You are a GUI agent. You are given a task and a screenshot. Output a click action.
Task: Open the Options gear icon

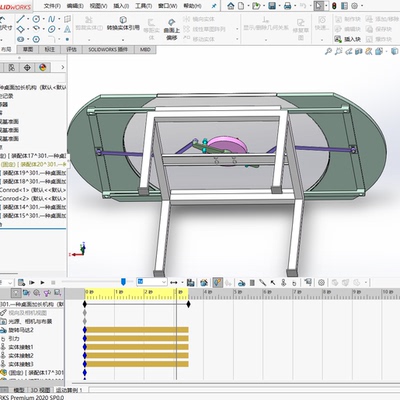point(354,6)
